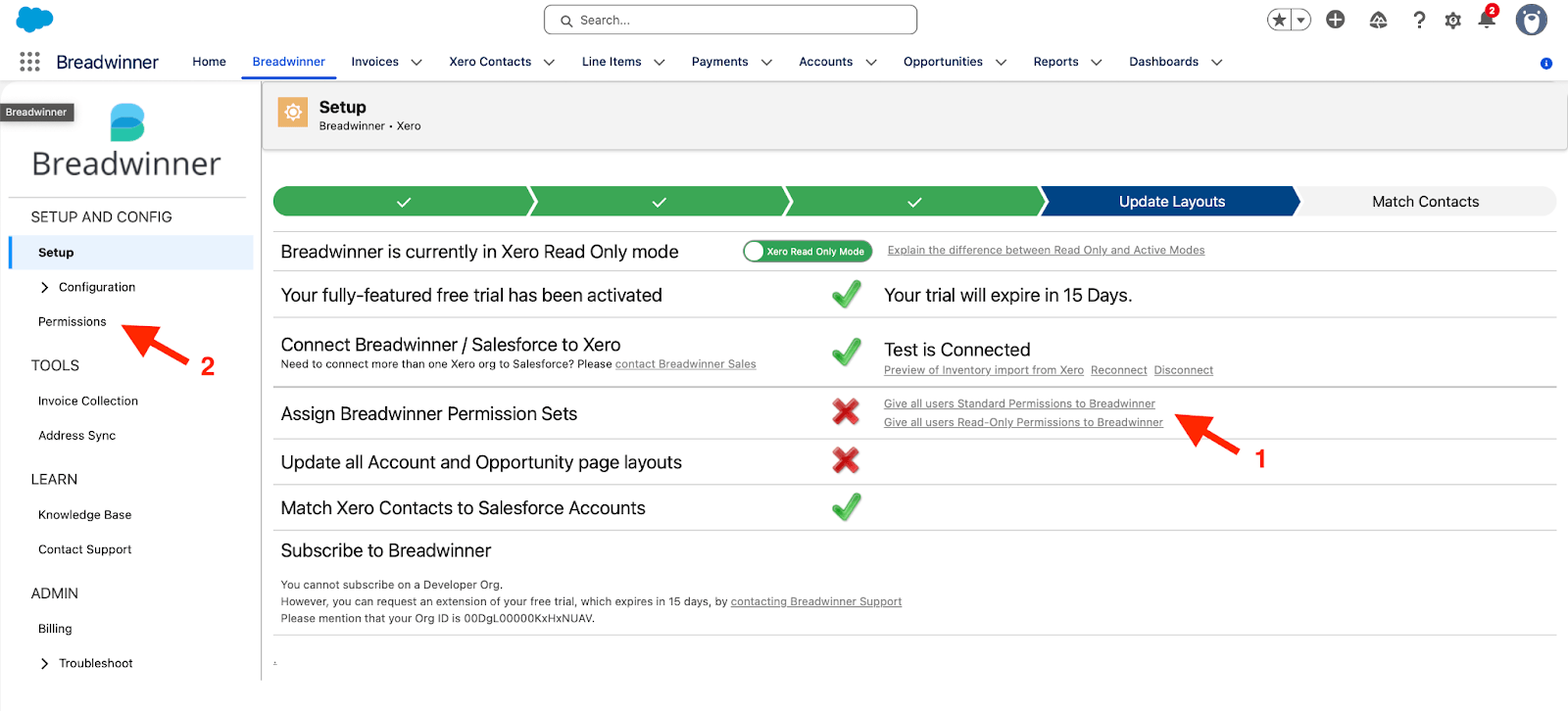Click the Breadwinner app name
Image resolution: width=1568 pixels, height=711 pixels.
click(x=107, y=62)
